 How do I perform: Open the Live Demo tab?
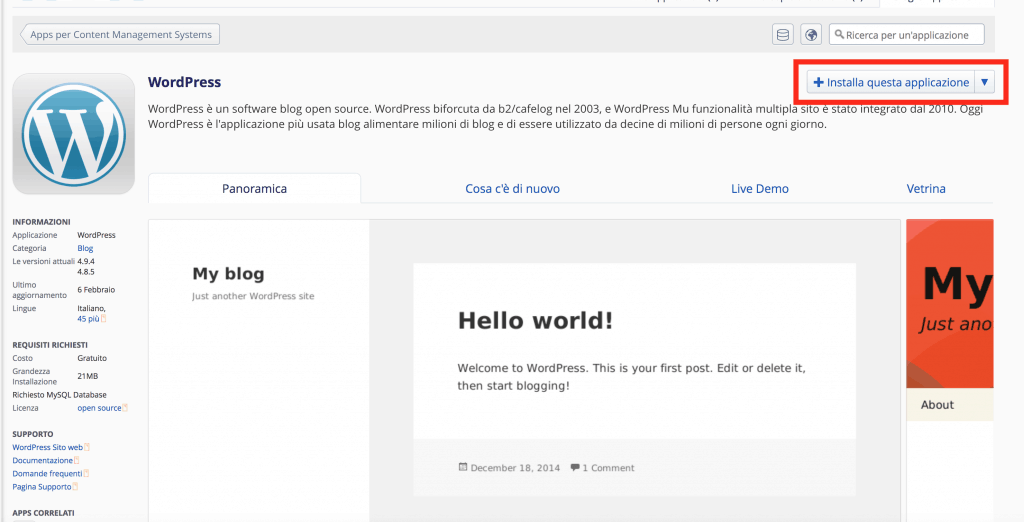click(760, 189)
